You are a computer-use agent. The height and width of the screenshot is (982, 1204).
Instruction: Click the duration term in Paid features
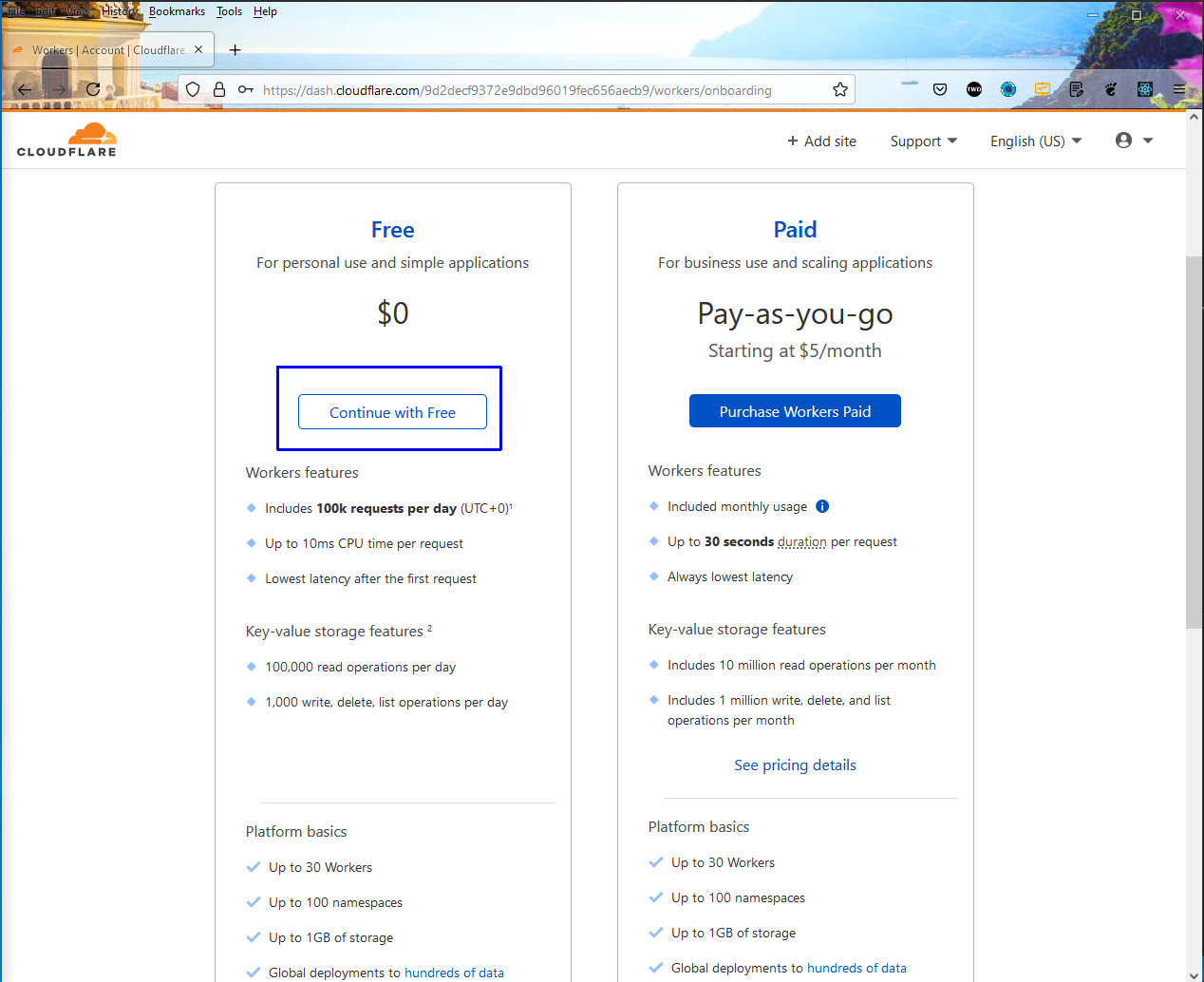click(x=801, y=541)
